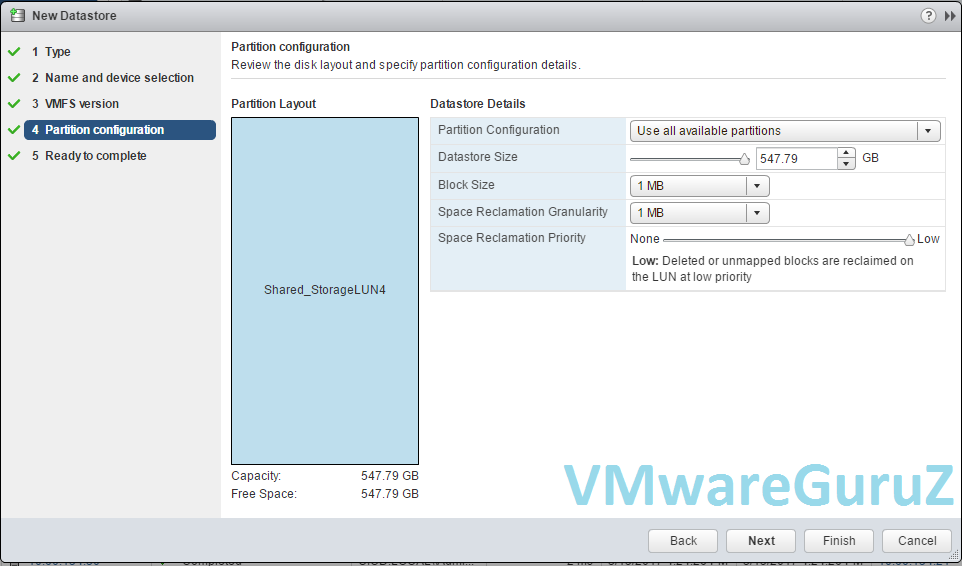Click the checkmark next to VMFS version
This screenshot has width=962, height=566.
pos(14,104)
